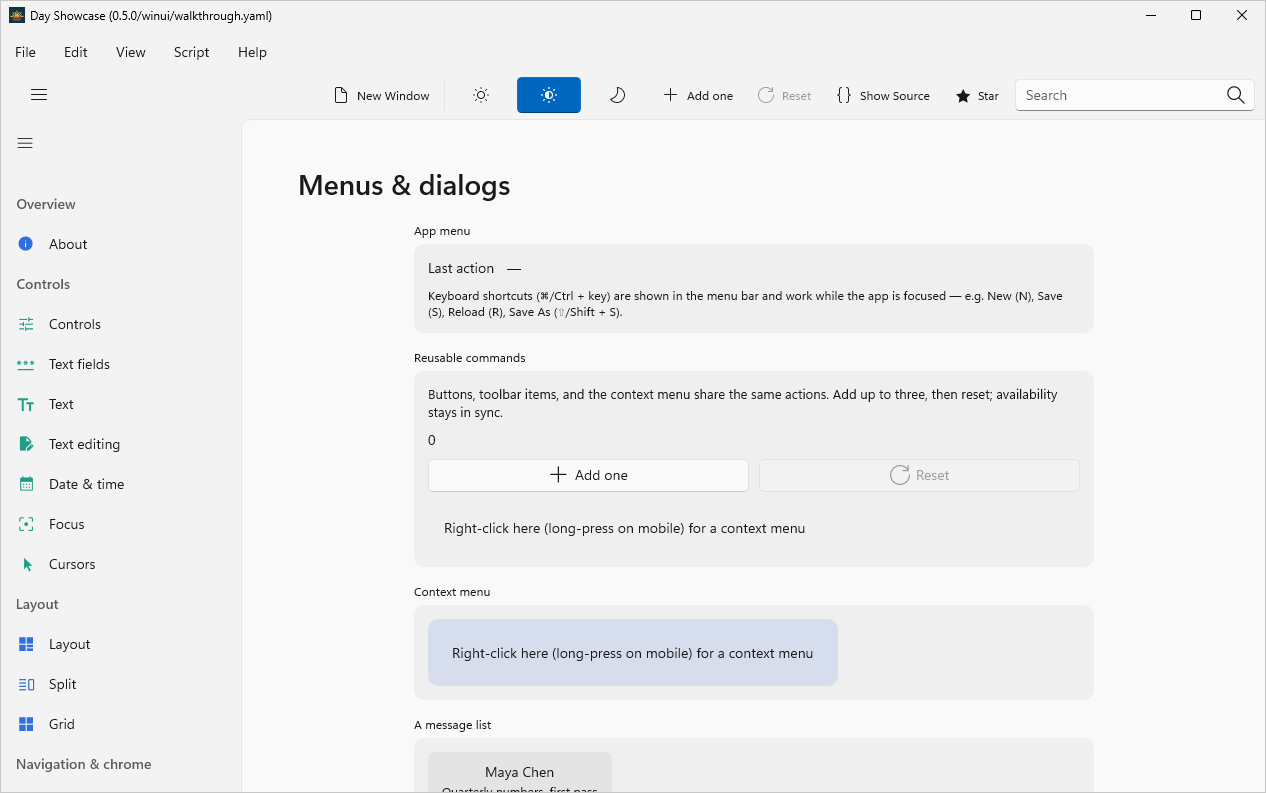Screen dimensions: 1266x793
Task: Go to the Text fields page
Action: tap(120, 364)
